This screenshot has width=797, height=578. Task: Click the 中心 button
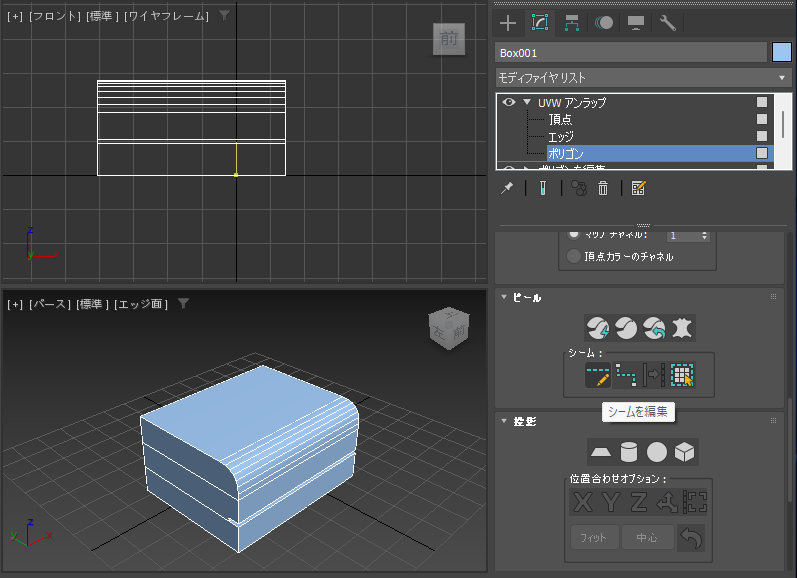647,537
